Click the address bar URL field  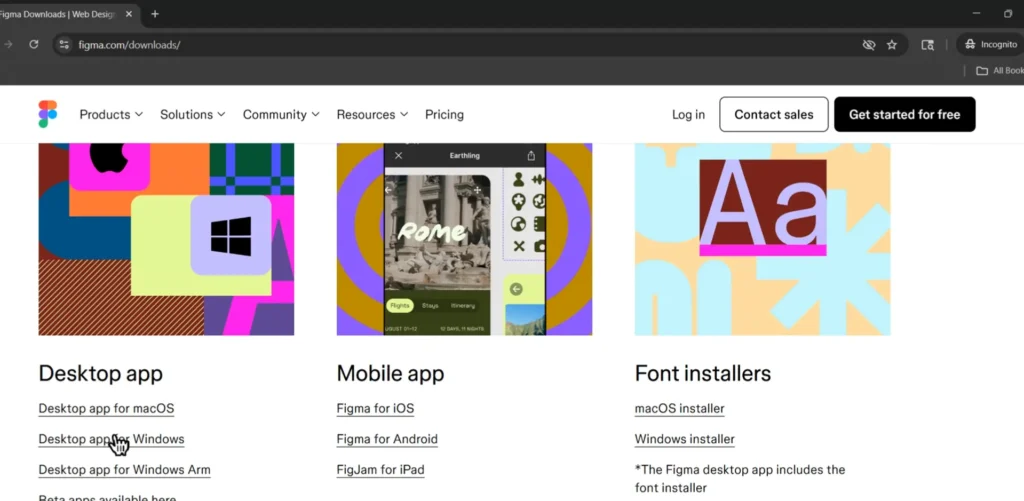(450, 45)
